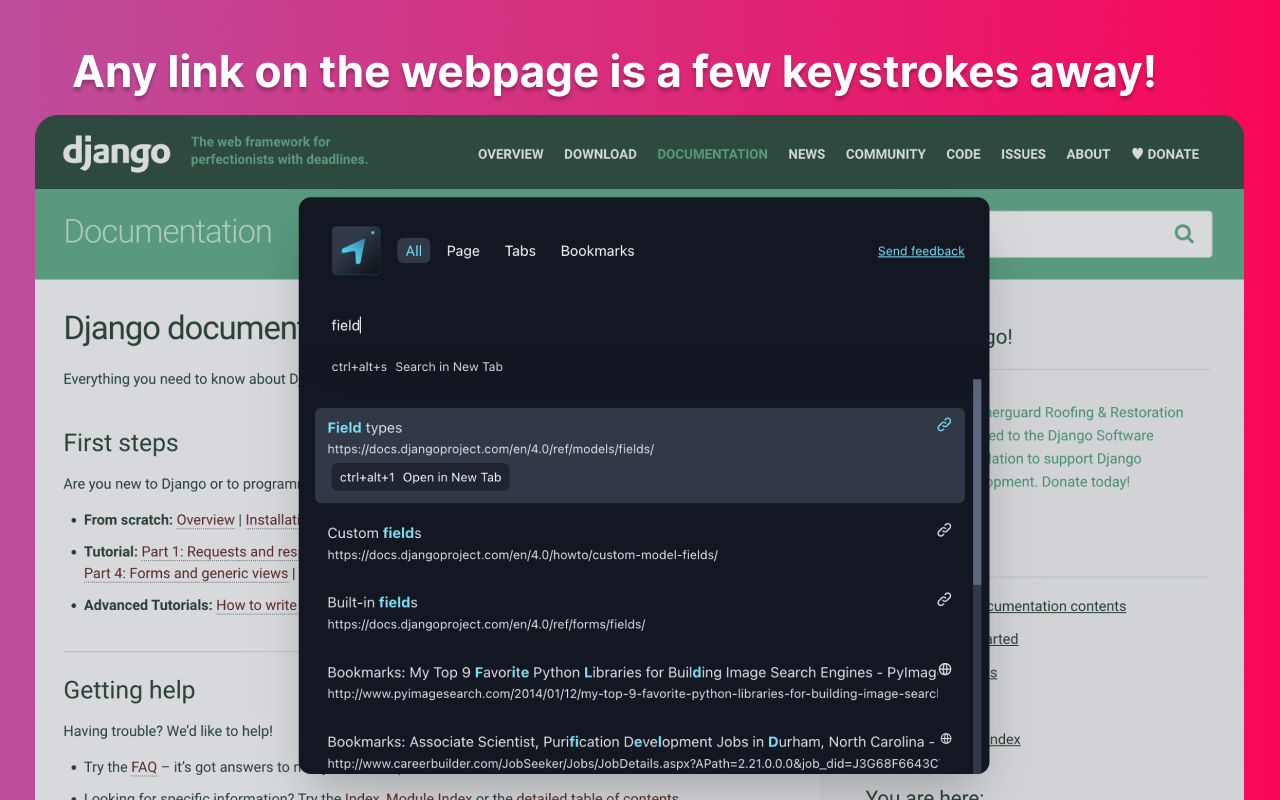1280x800 pixels.
Task: Click link icon beside Field types result
Action: 944,425
